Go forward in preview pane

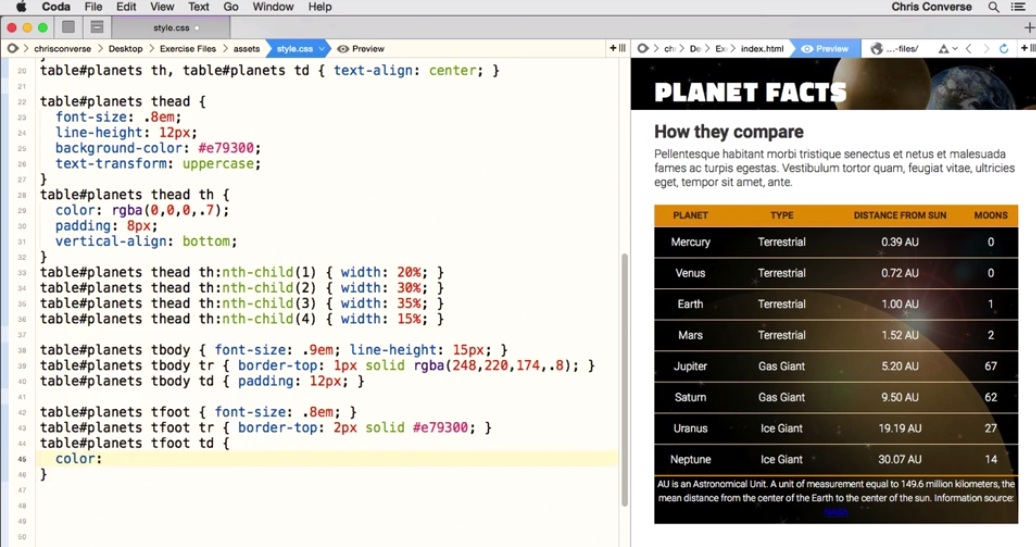pos(986,49)
